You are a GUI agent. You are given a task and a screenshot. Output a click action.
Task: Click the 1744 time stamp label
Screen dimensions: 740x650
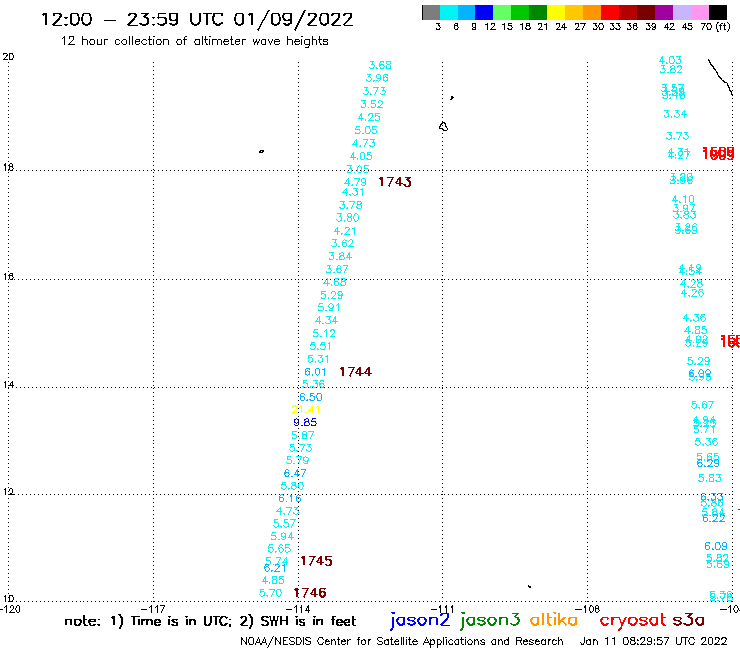[x=356, y=372]
